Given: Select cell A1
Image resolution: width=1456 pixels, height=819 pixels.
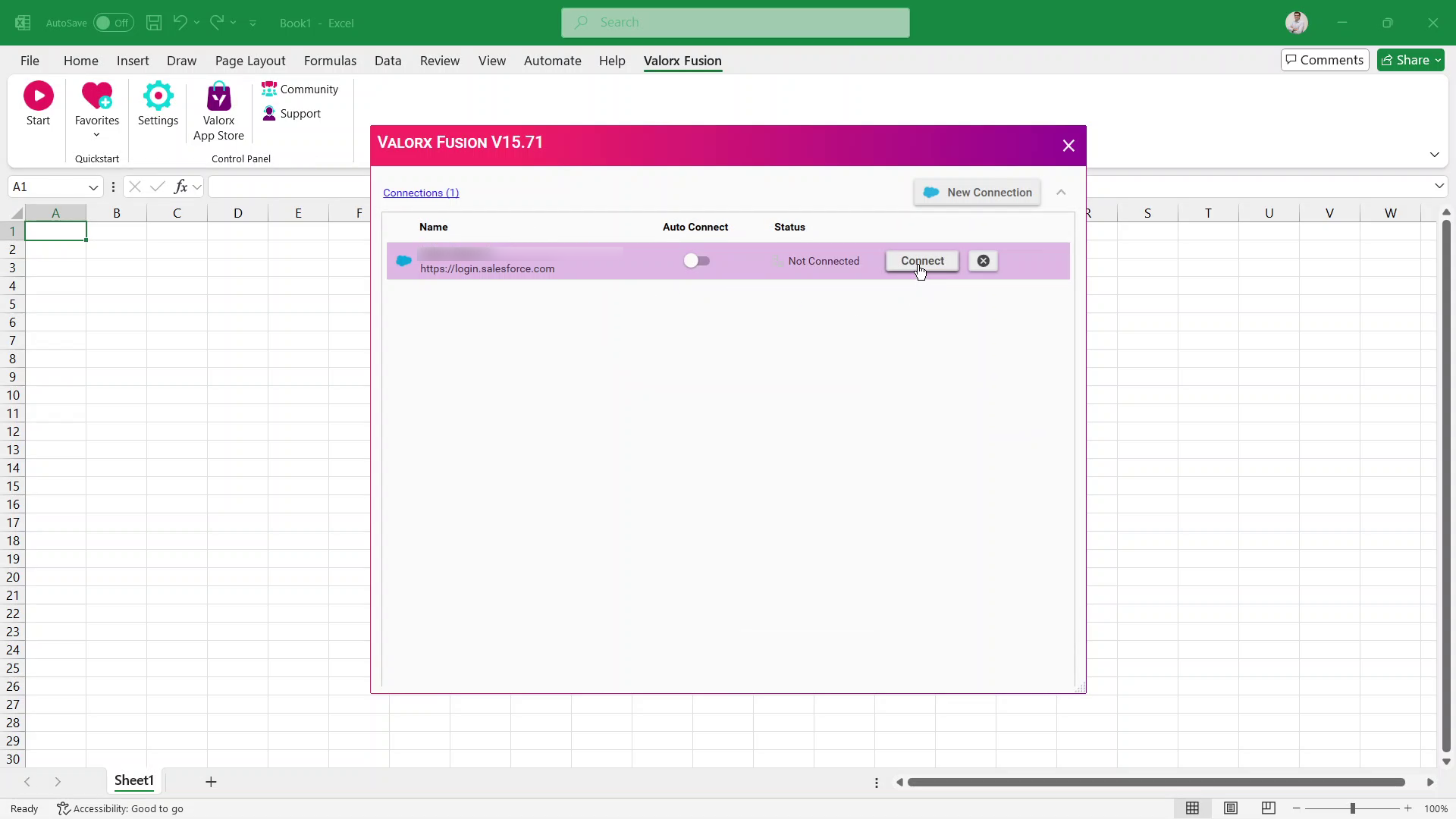Looking at the screenshot, I should tap(55, 231).
